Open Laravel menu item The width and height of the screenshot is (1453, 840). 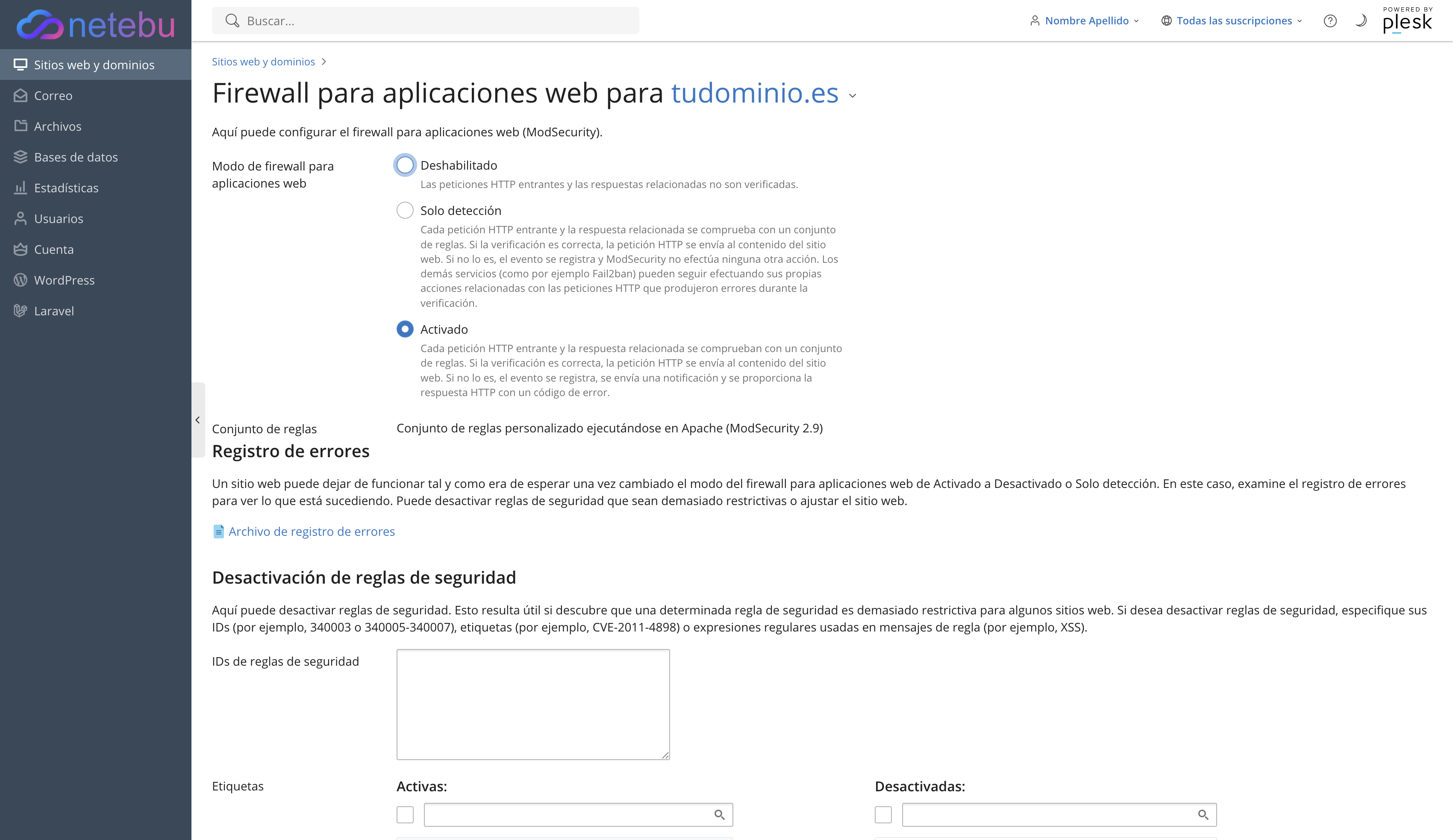coord(96,311)
